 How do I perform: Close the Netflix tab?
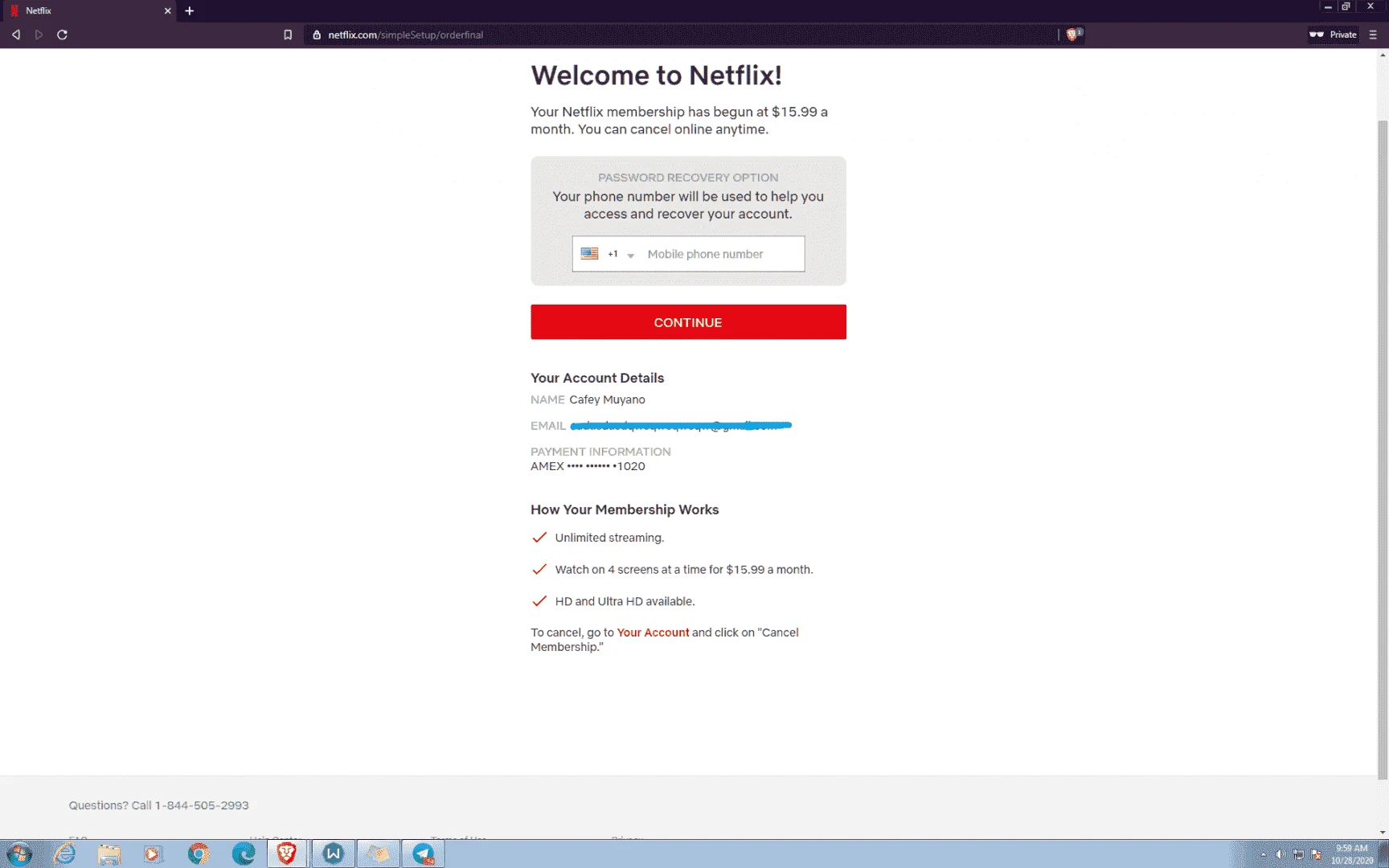167,10
